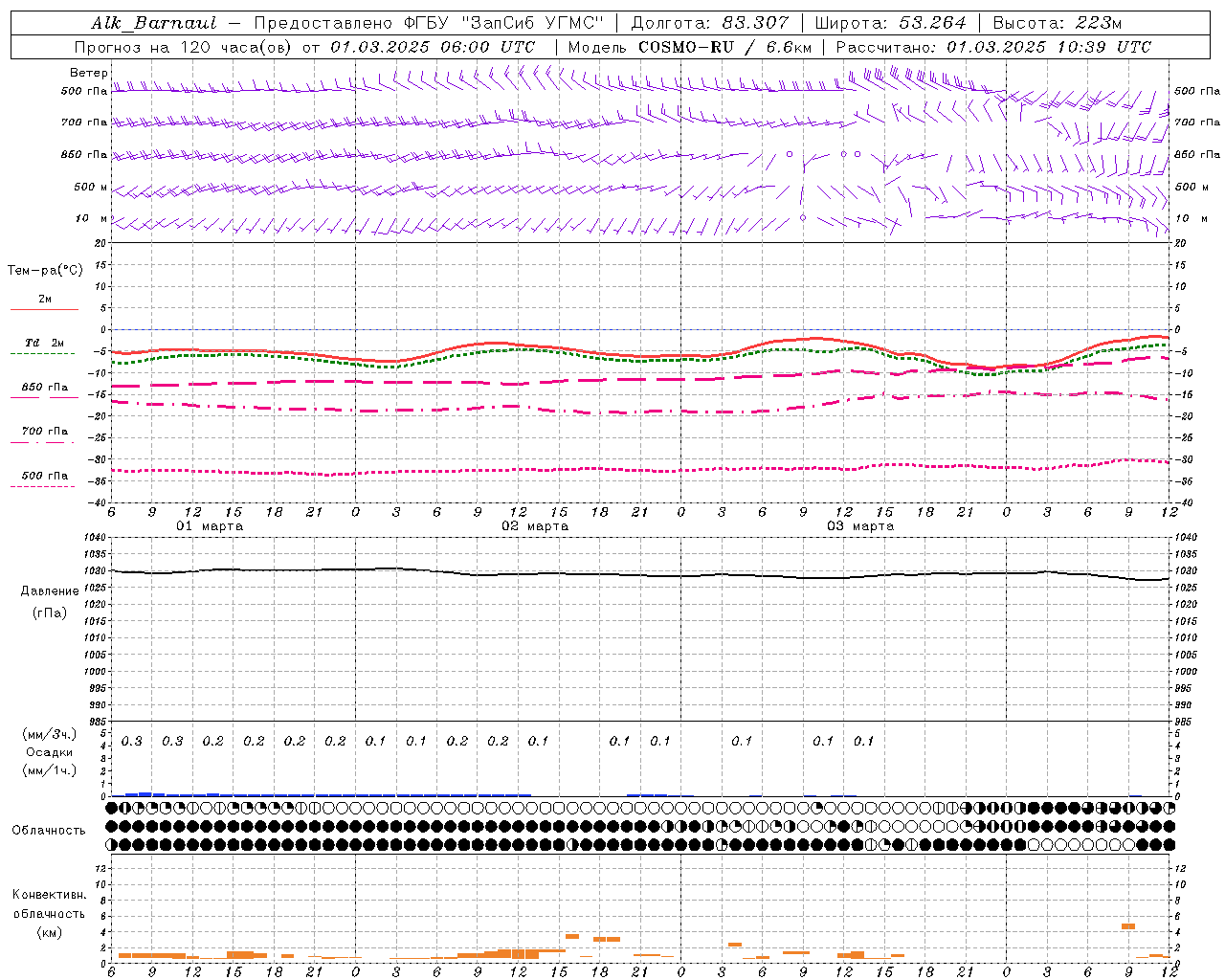Click the 'Широта: 53.264' header field
This screenshot has height=980, width=1225.
[891, 23]
